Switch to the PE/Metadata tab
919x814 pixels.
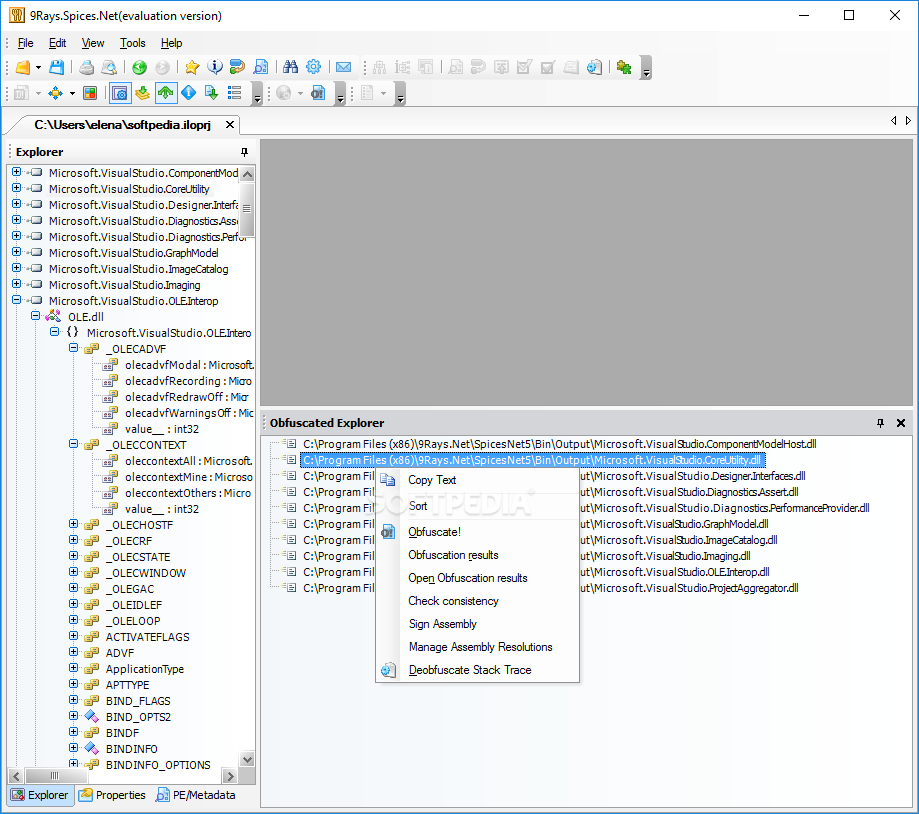pos(196,795)
